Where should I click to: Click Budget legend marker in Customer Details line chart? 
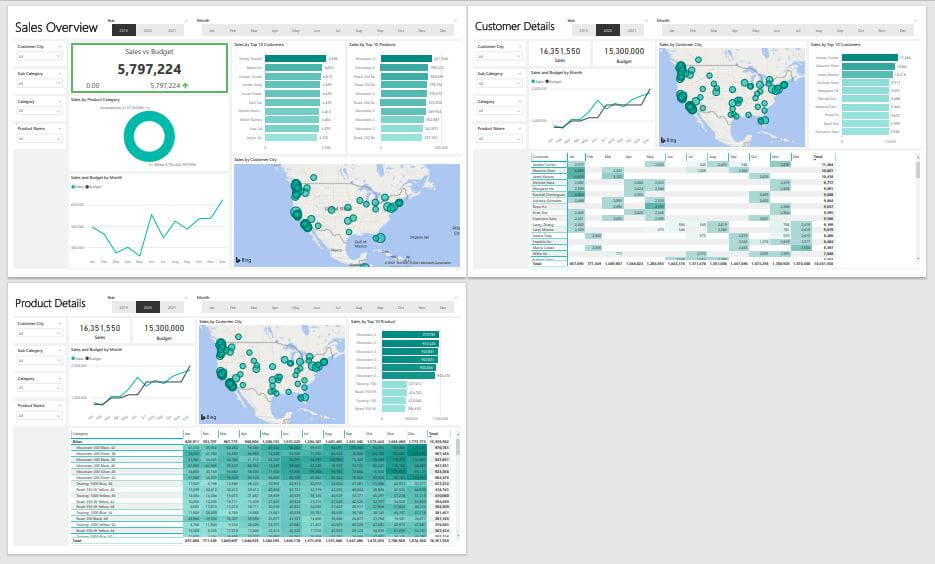[546, 81]
